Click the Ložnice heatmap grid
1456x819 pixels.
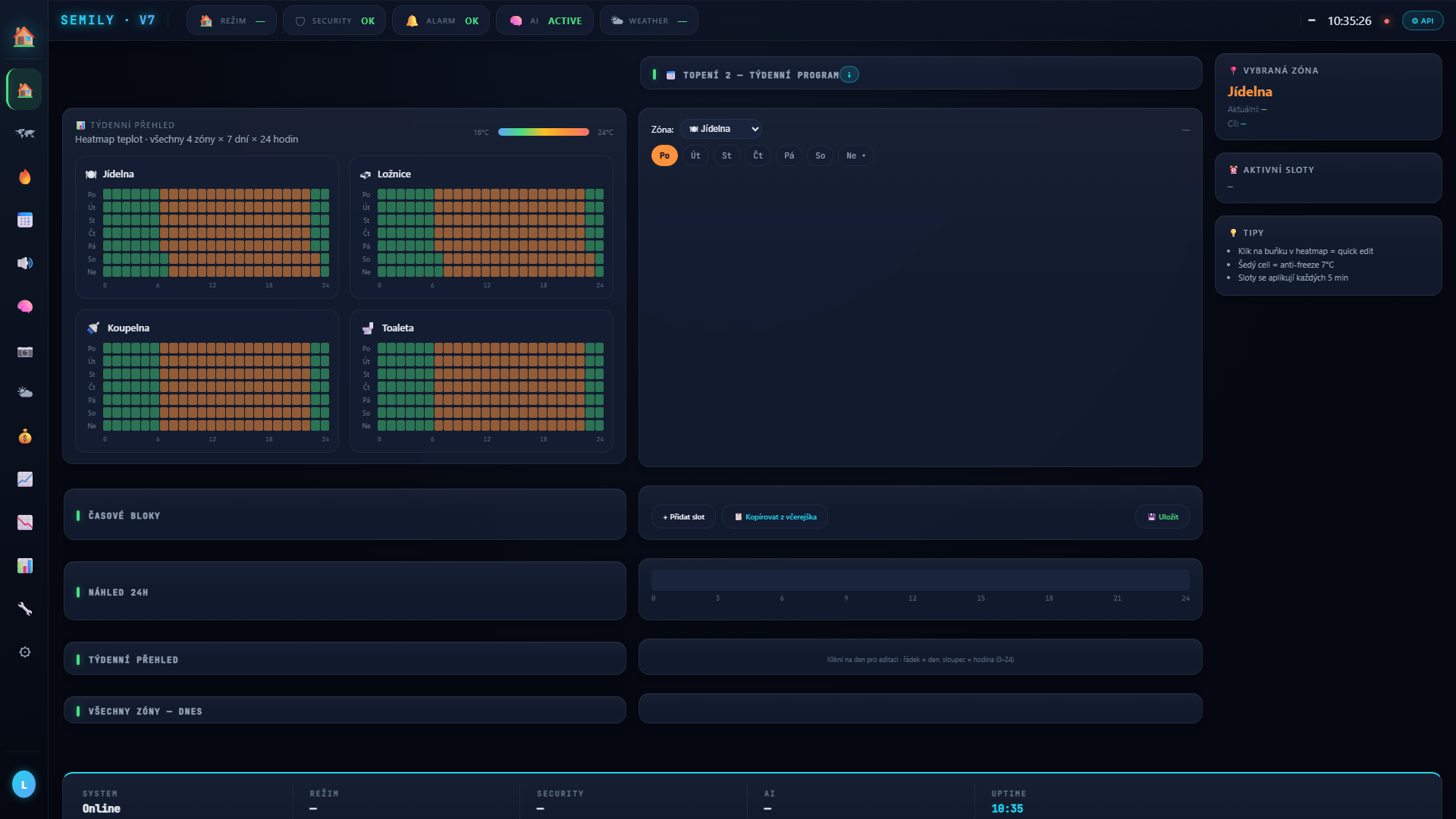[x=491, y=233]
